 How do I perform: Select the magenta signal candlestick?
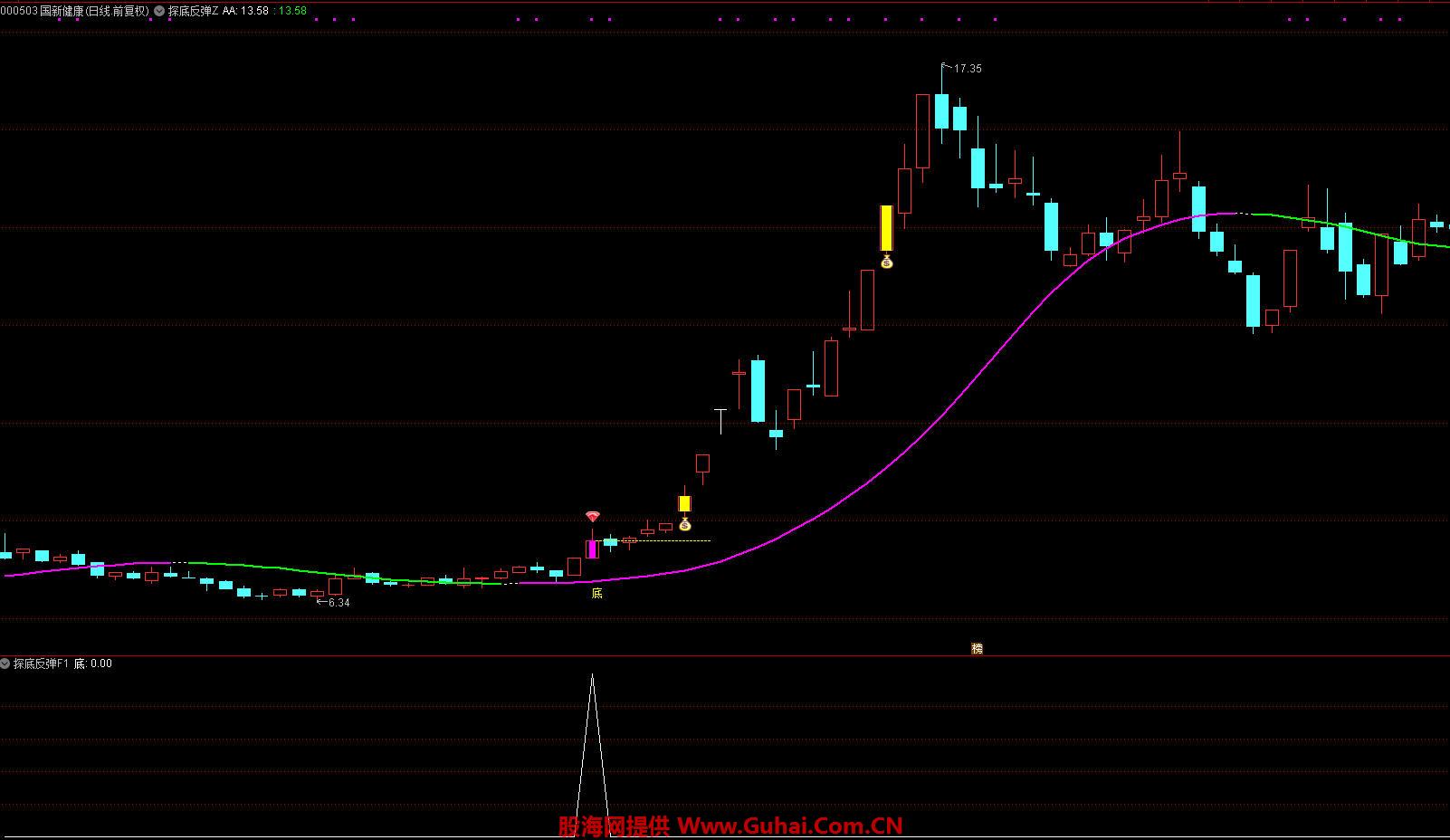[593, 549]
